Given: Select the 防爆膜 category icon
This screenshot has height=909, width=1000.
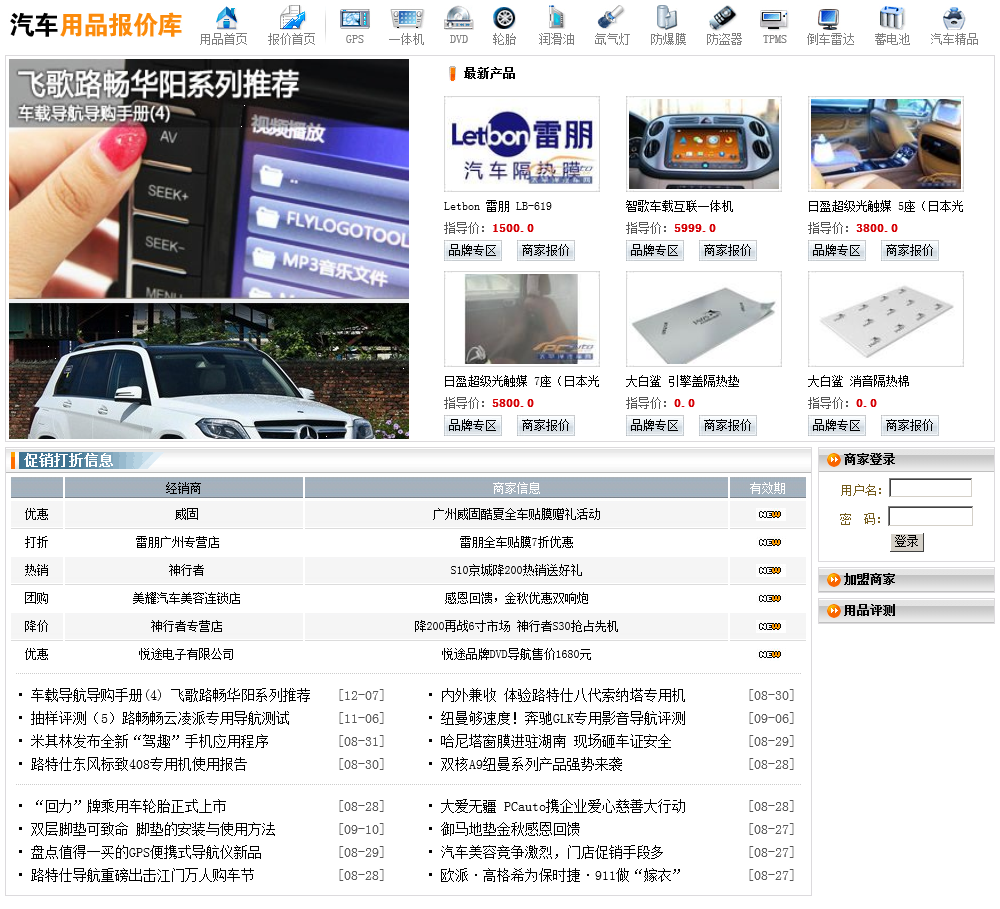Looking at the screenshot, I should click(x=668, y=18).
